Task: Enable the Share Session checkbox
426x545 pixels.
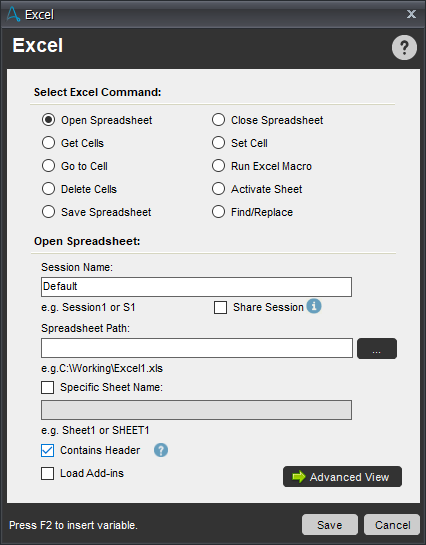Action: [x=220, y=307]
